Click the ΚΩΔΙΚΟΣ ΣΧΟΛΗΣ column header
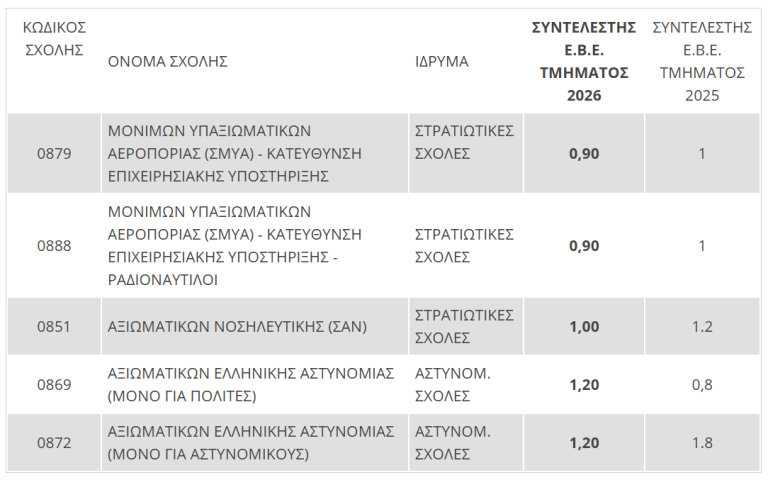This screenshot has height=480, width=768. coord(54,39)
